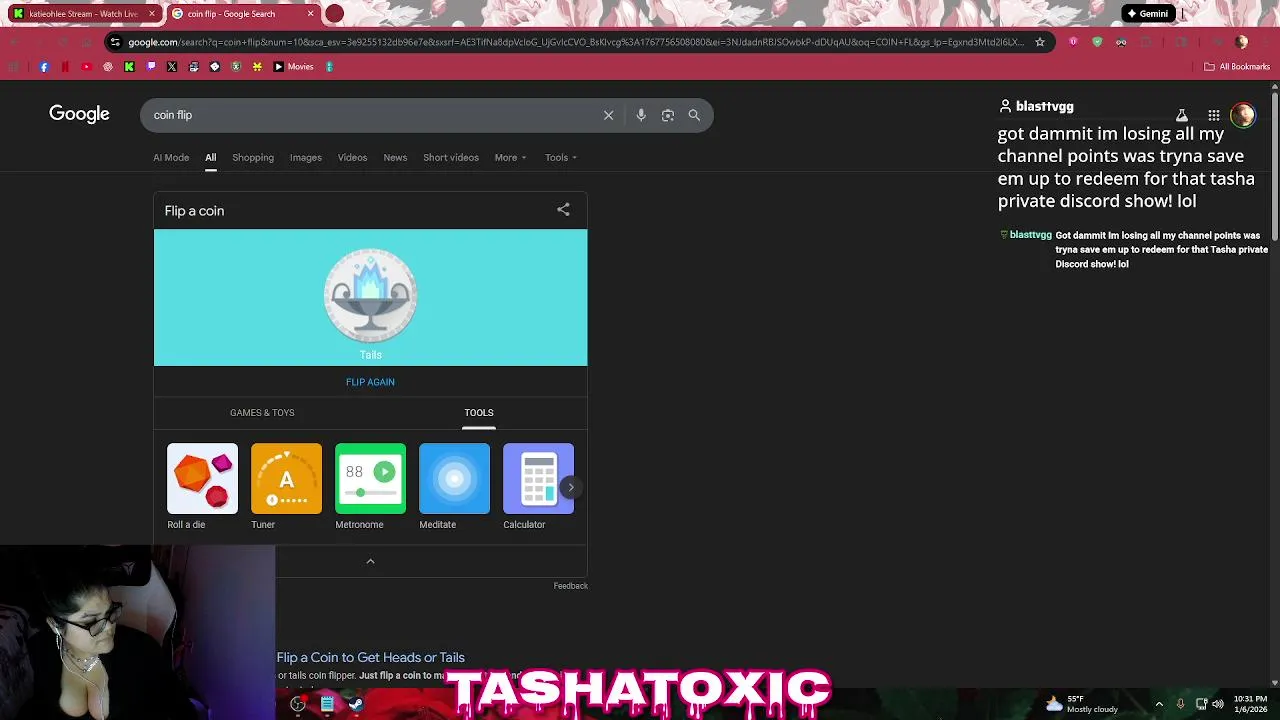Share the Flip a coin widget

563,209
